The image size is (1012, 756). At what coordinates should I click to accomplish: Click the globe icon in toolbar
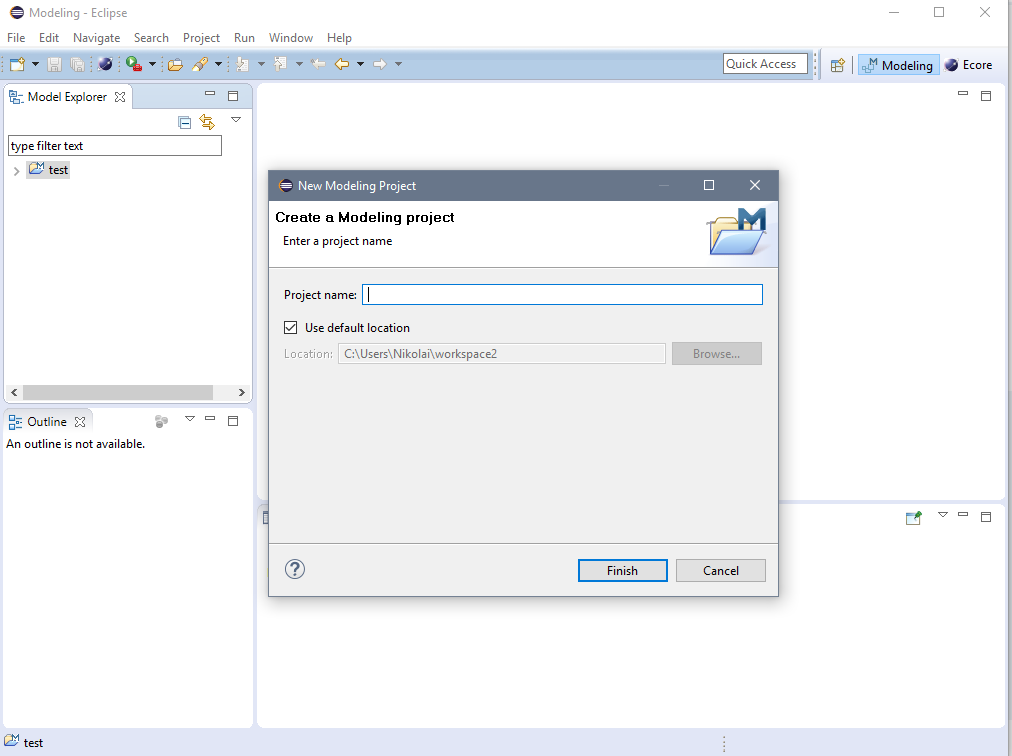click(x=105, y=64)
